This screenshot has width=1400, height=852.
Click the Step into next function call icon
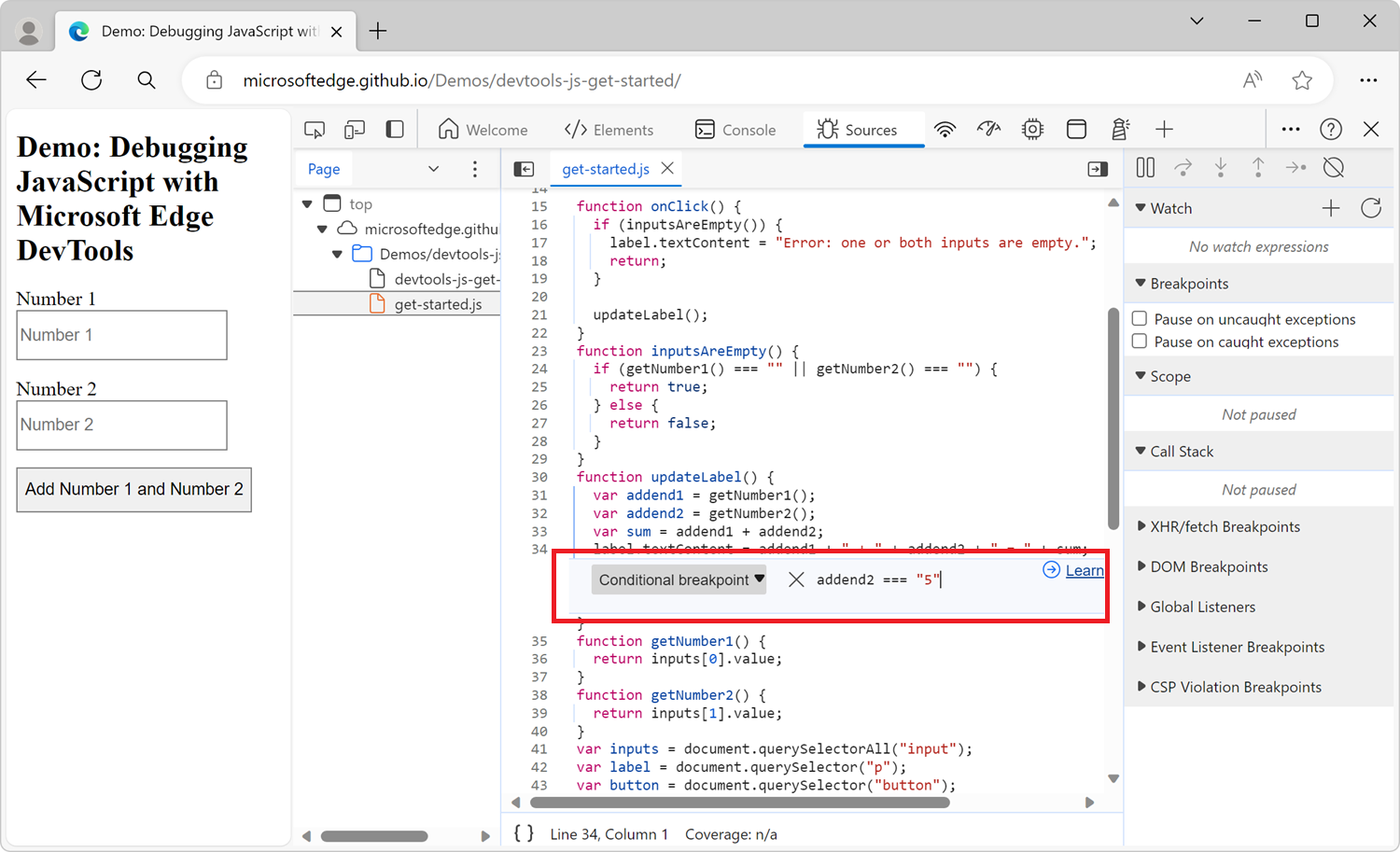tap(1221, 167)
